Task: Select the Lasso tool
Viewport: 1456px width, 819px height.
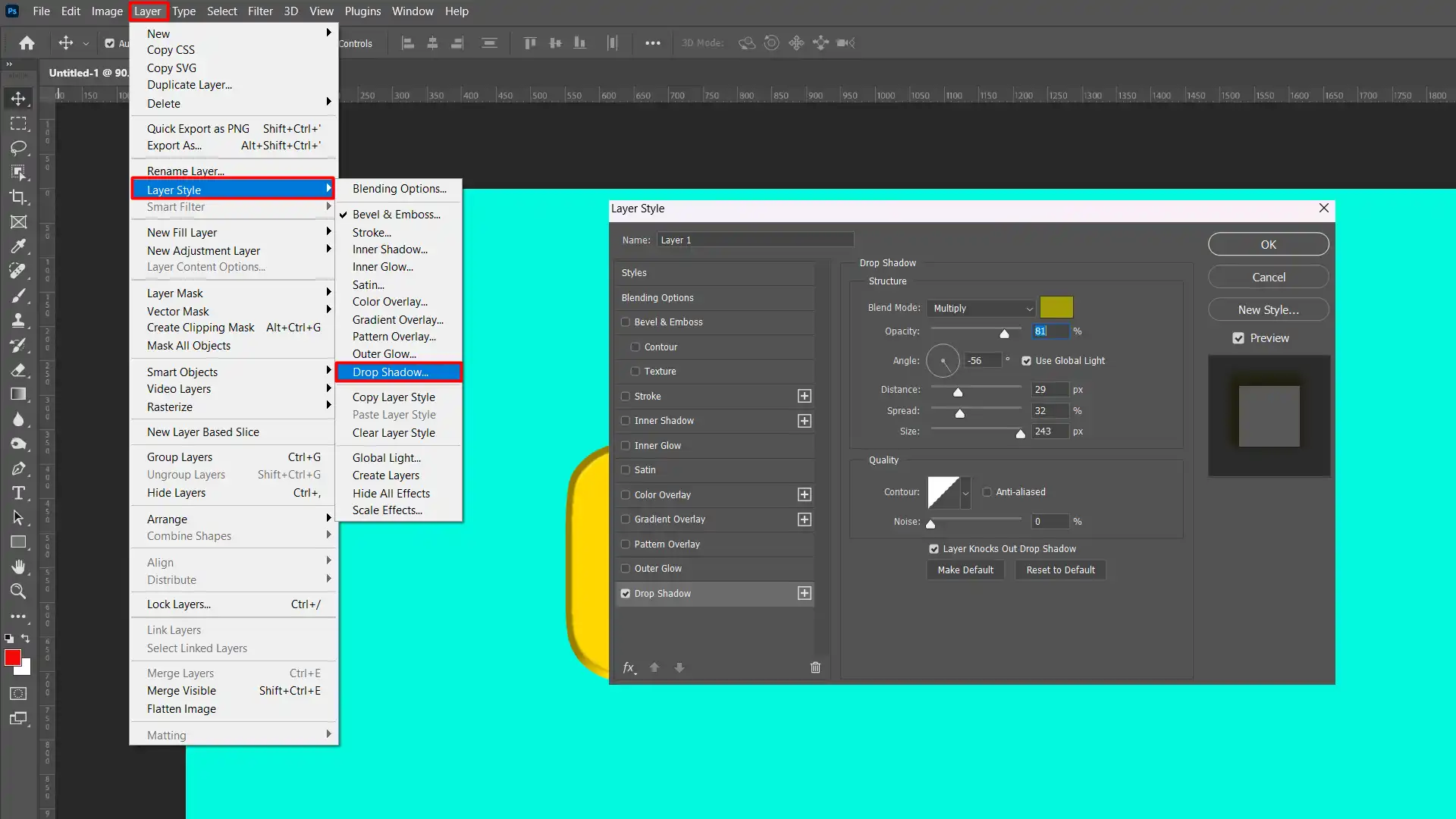Action: coord(18,148)
